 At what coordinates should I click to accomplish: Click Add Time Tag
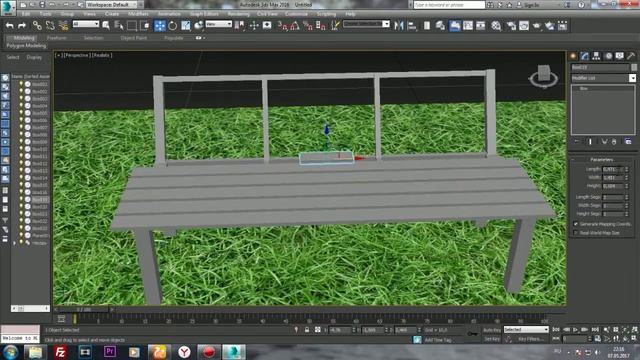(x=438, y=340)
